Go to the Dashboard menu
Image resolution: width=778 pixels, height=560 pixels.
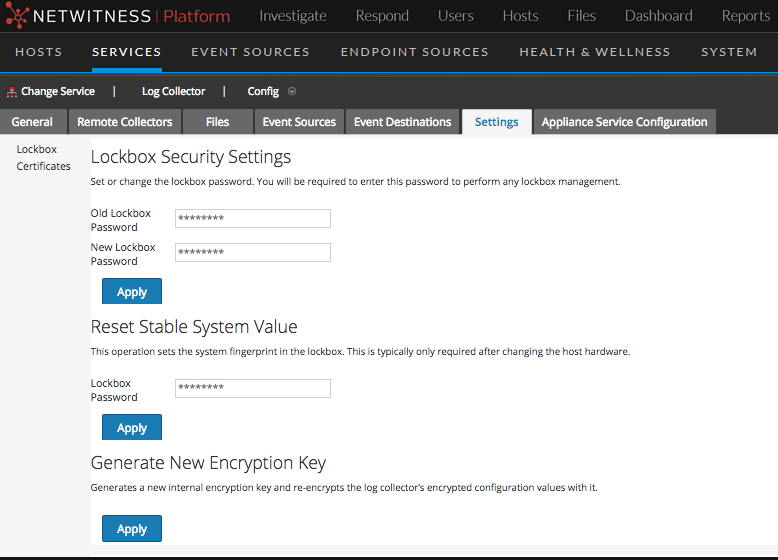coord(658,16)
